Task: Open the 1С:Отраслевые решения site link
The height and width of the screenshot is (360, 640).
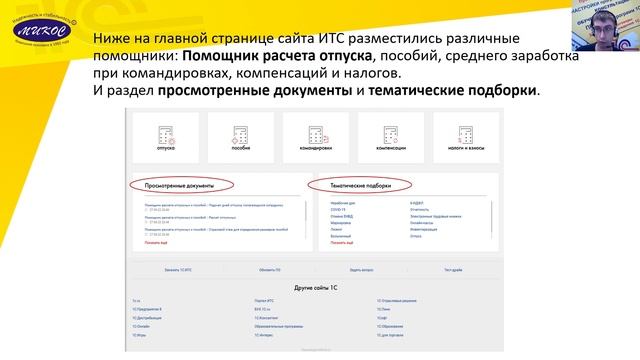Action: (397, 301)
